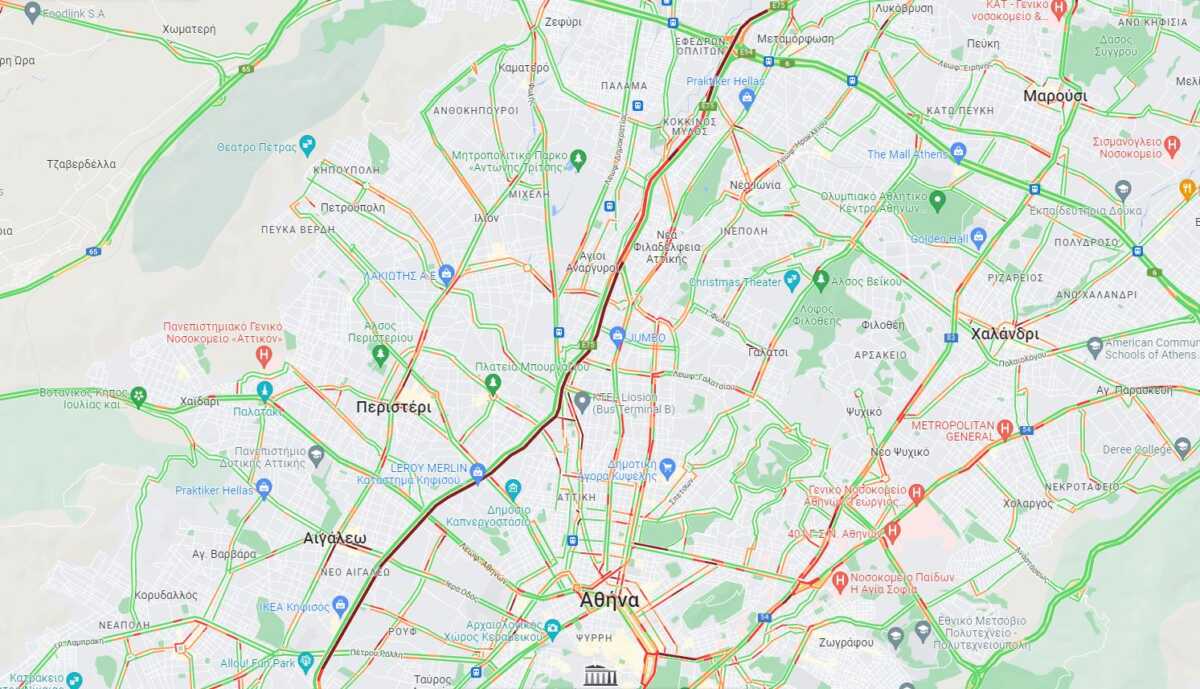Select the Άλσος Βεΐκου park marker

click(821, 280)
